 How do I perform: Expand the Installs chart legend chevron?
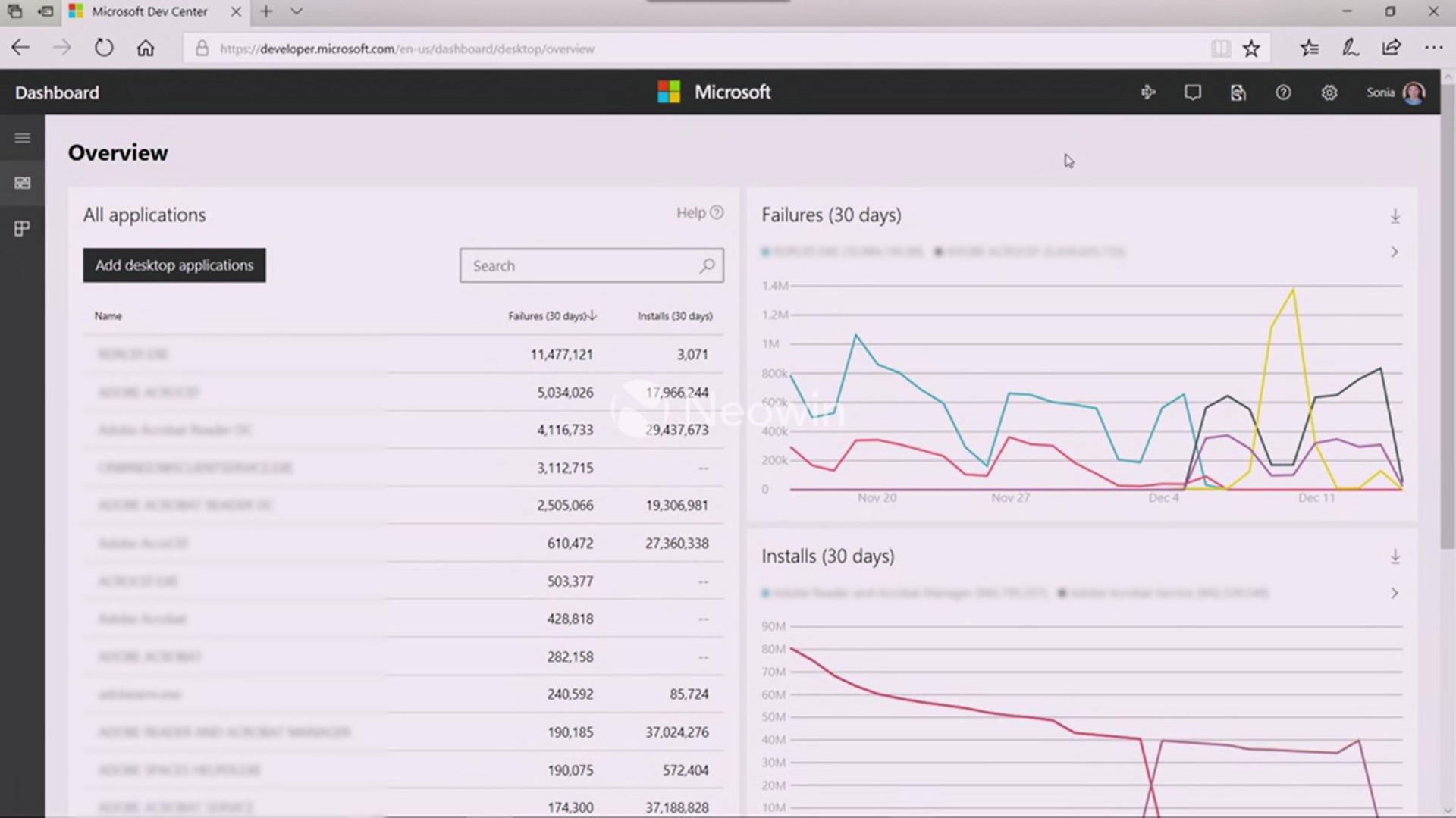(x=1395, y=593)
